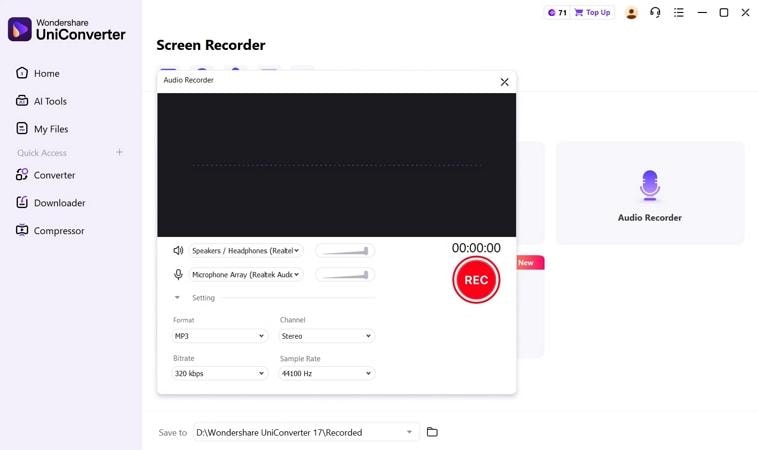Click the purple microphone Audio Recorder icon
758x450 pixels.
pos(650,186)
